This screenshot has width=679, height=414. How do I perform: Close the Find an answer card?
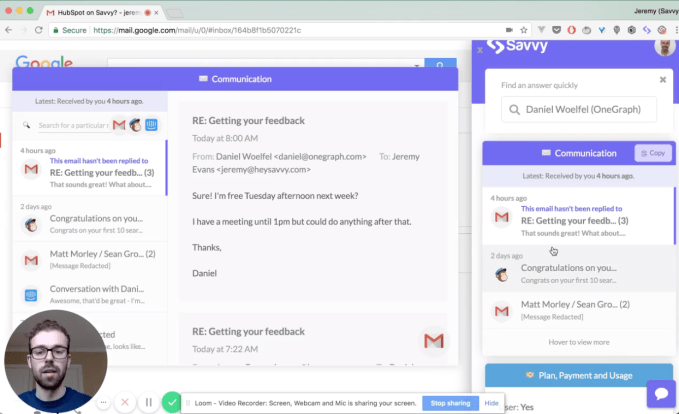(663, 80)
